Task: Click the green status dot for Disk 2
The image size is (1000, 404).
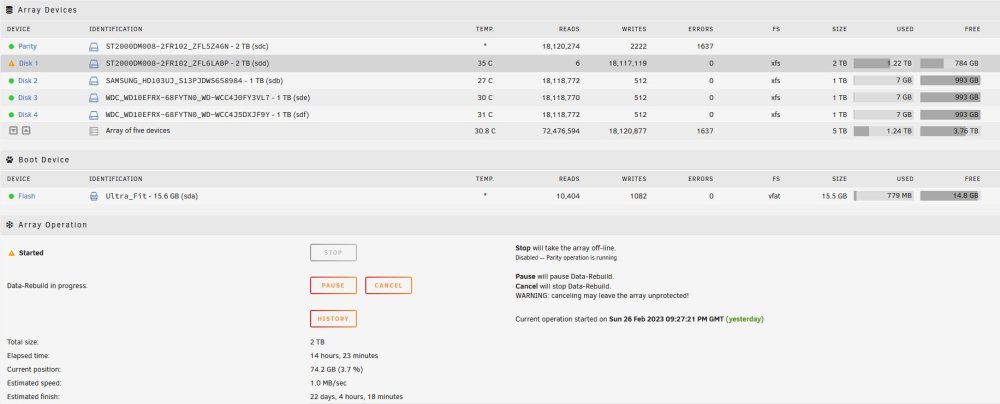Action: (11, 80)
